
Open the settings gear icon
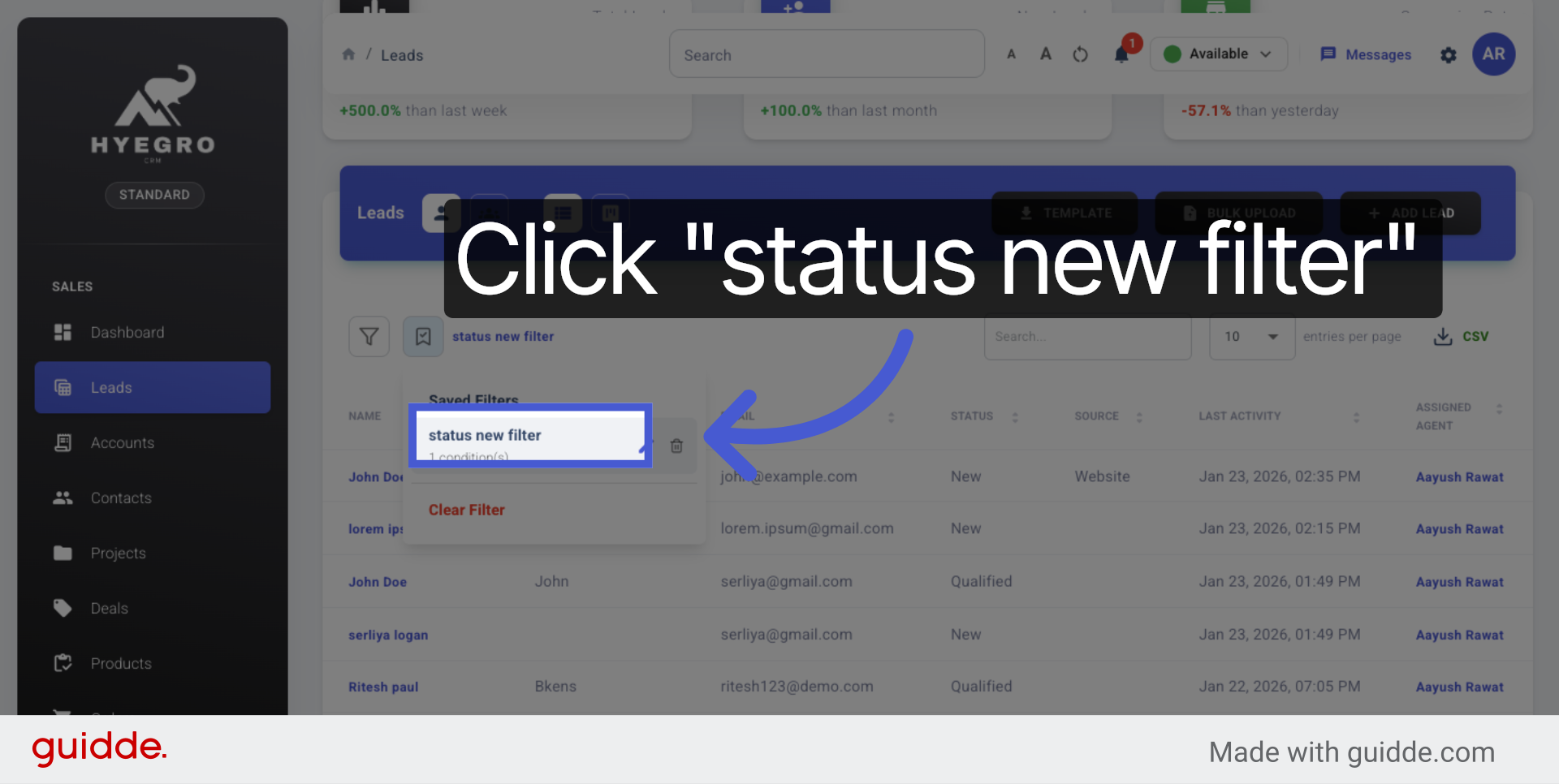[x=1449, y=54]
